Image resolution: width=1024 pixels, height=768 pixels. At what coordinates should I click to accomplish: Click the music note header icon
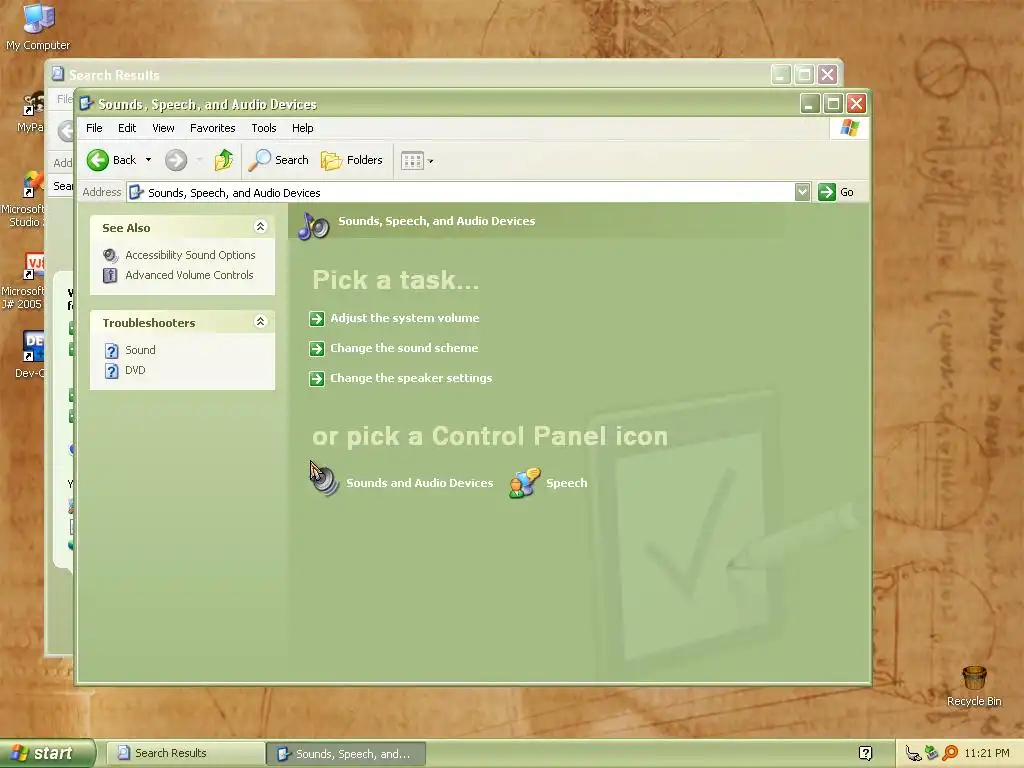(313, 227)
